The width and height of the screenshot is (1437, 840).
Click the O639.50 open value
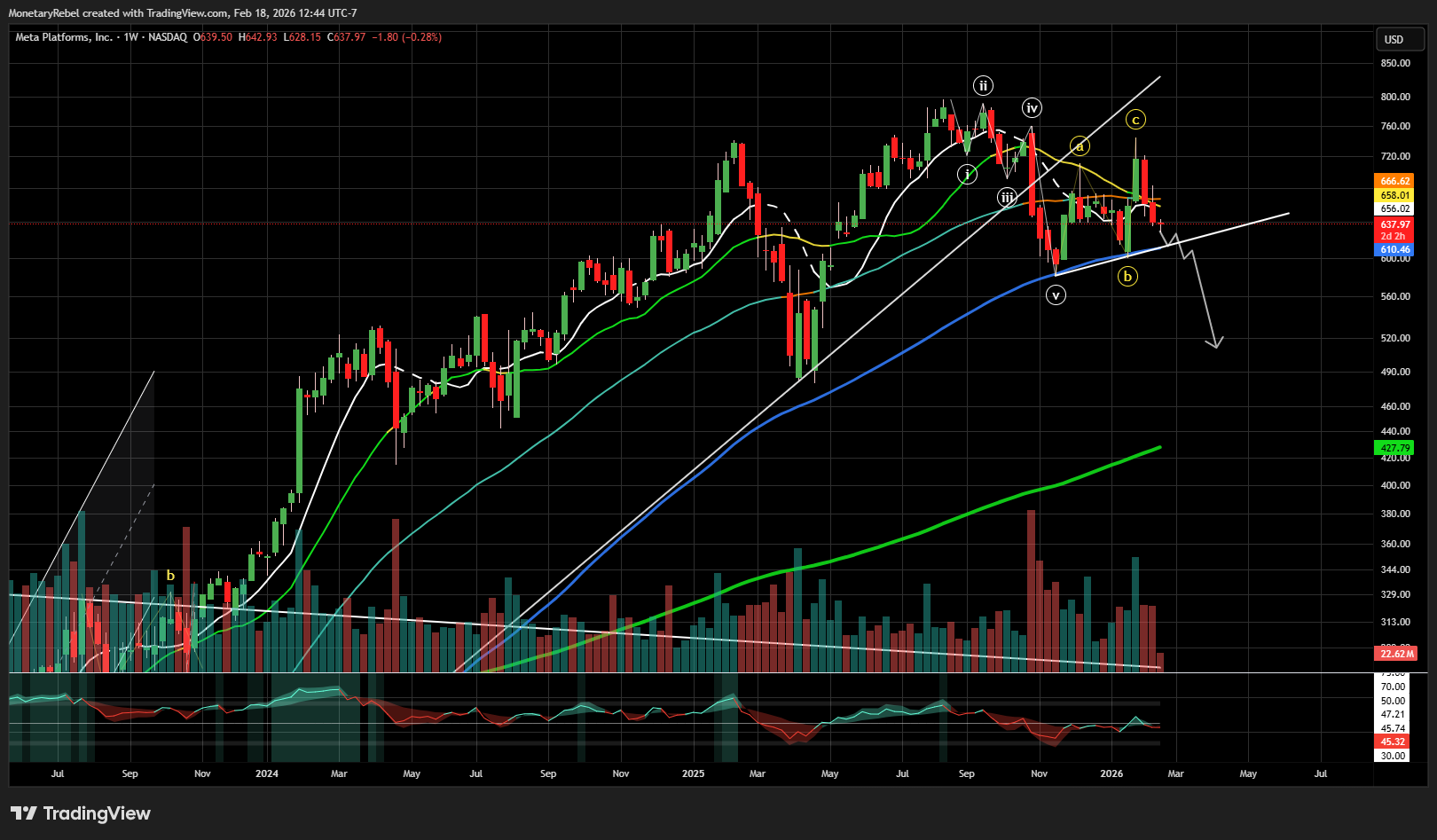[x=213, y=37]
